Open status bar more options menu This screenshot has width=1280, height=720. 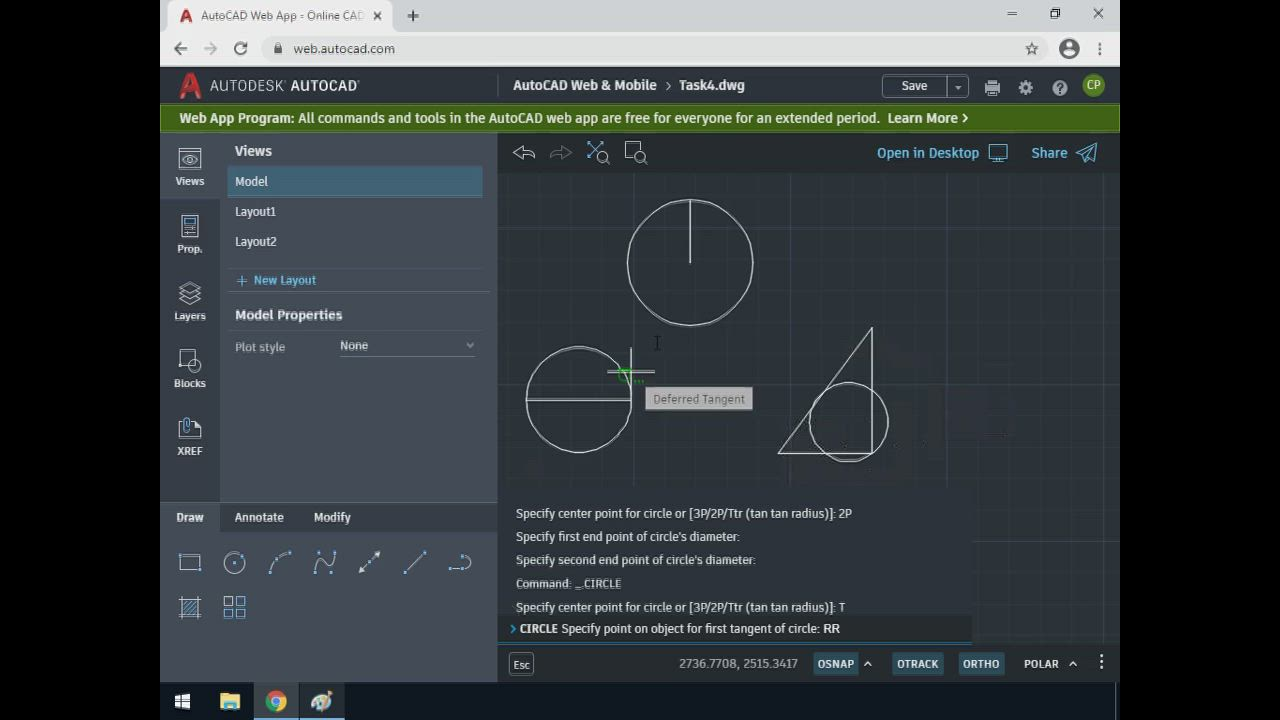(1102, 663)
